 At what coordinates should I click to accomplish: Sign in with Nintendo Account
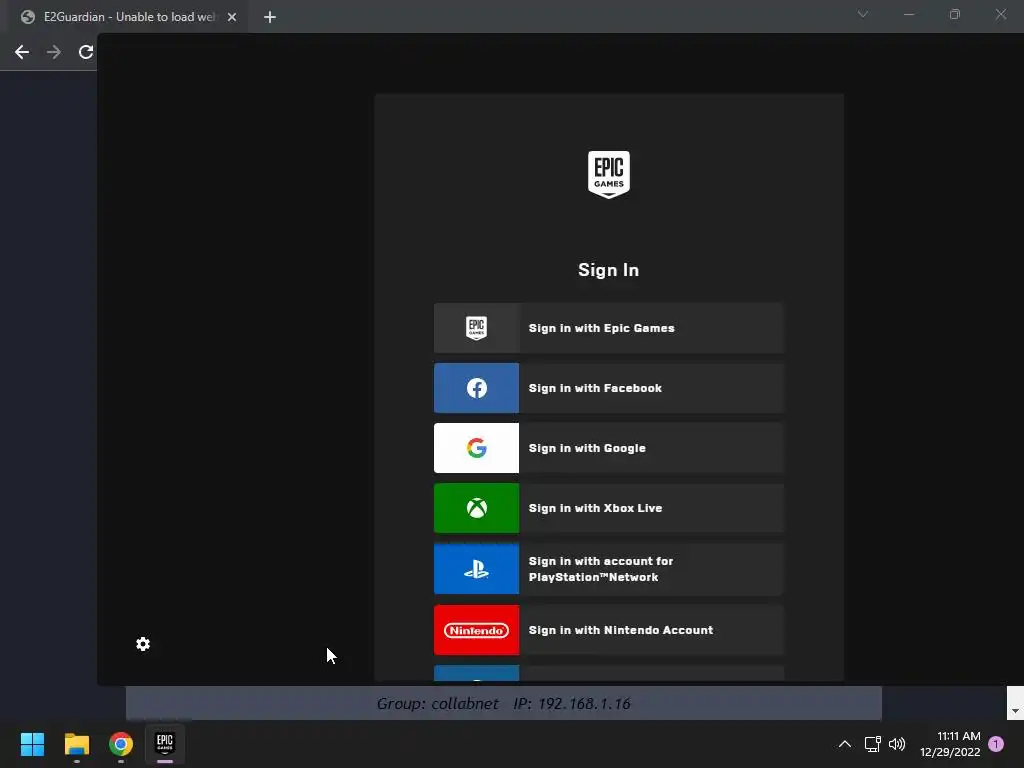click(x=609, y=630)
